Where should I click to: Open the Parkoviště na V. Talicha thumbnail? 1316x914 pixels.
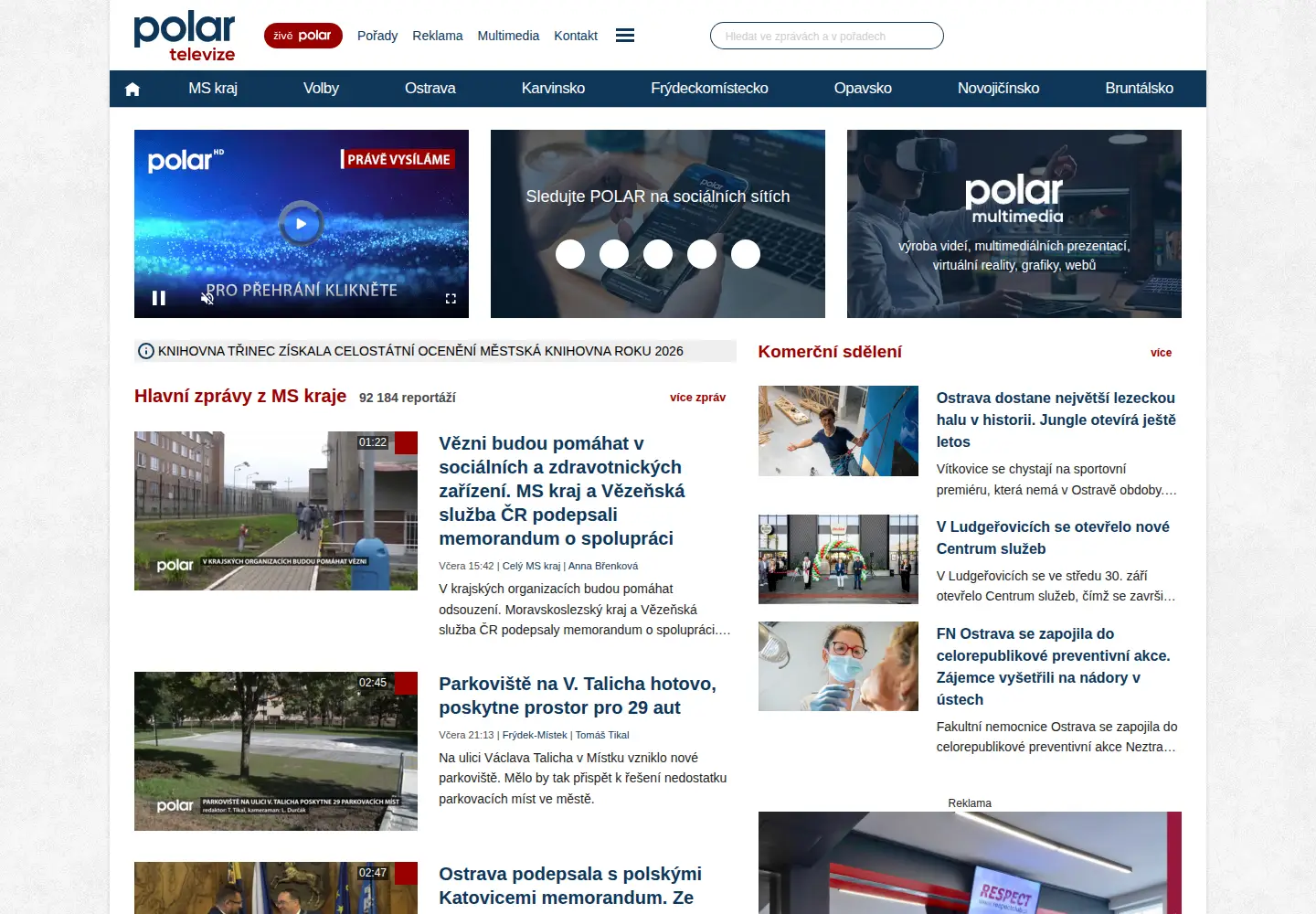point(276,751)
